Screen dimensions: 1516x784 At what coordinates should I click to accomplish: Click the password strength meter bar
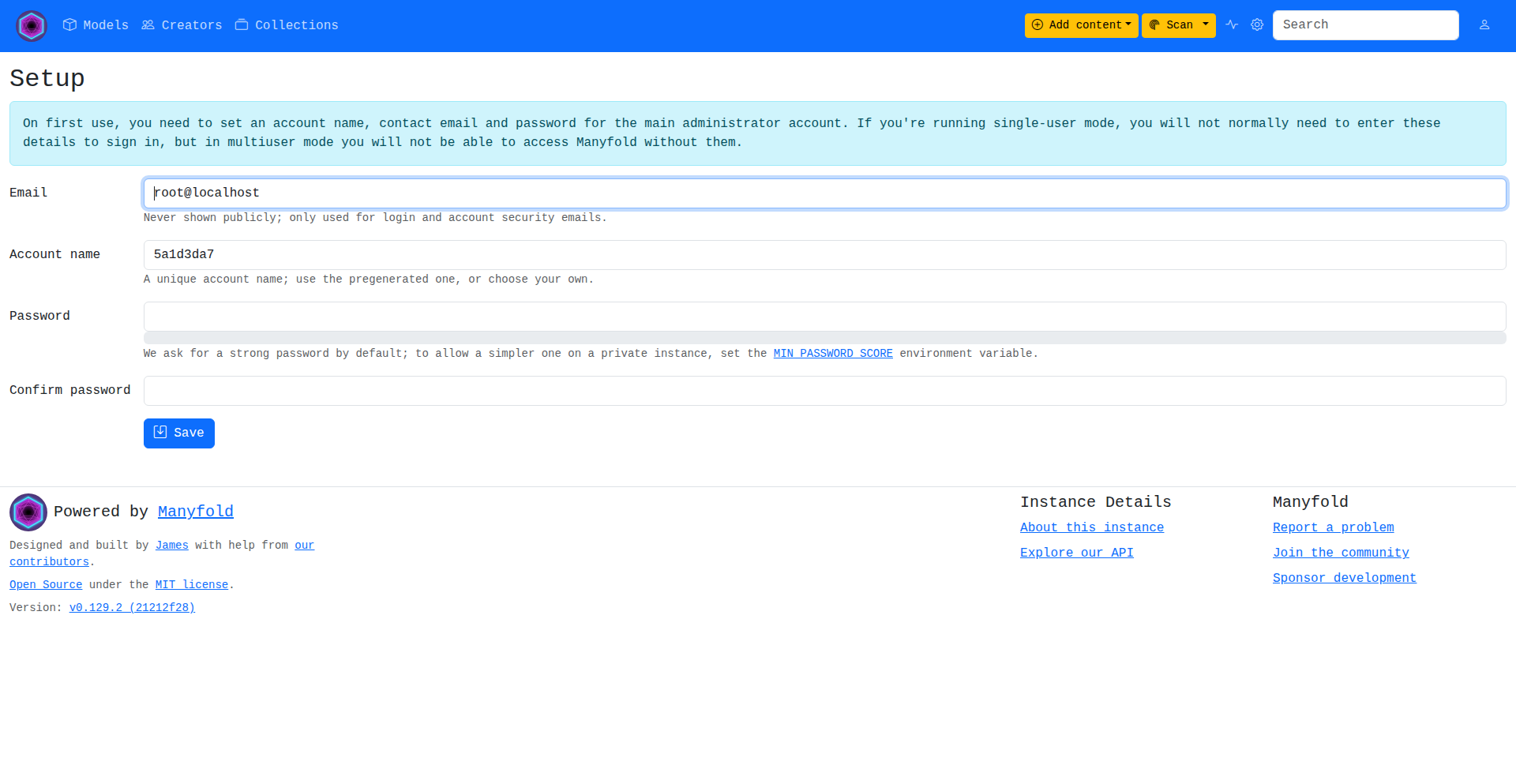(x=824, y=338)
